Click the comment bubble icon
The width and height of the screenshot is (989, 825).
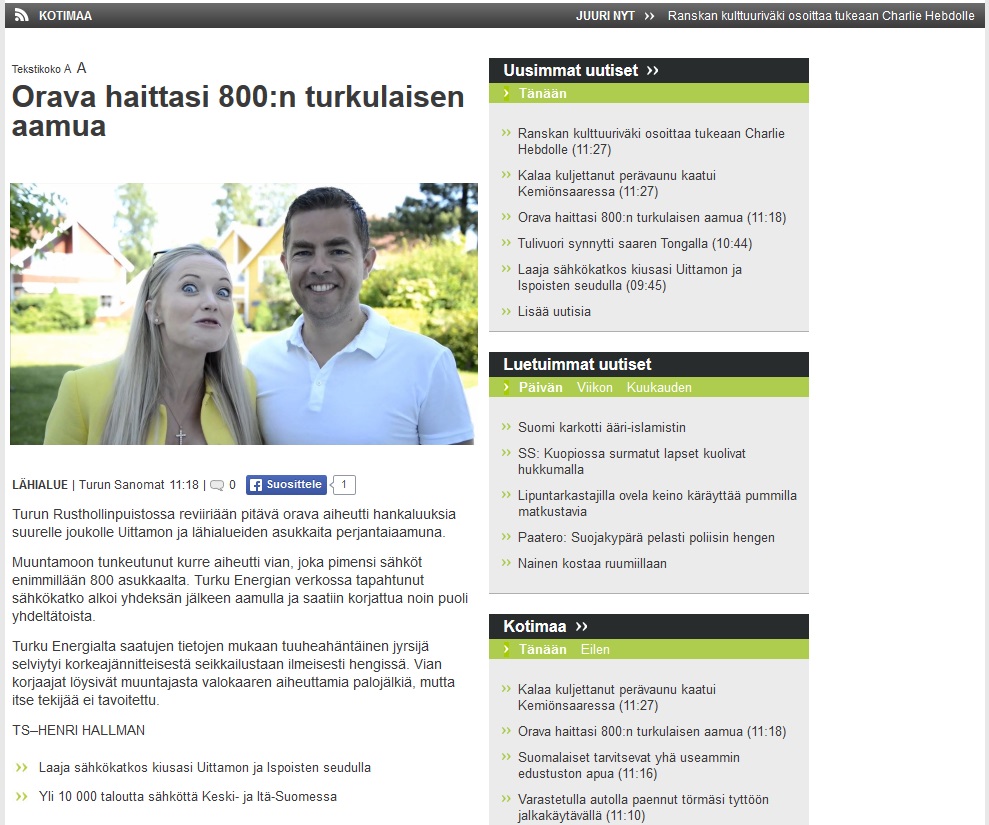(x=216, y=485)
